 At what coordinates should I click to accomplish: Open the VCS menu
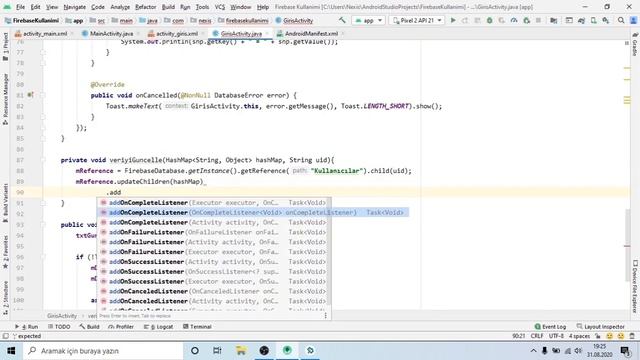(x=220, y=7)
